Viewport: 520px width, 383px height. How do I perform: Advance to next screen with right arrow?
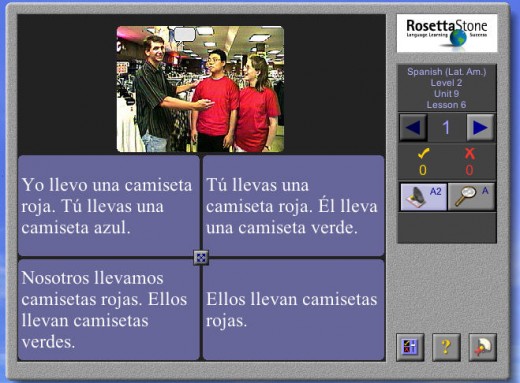click(x=480, y=127)
